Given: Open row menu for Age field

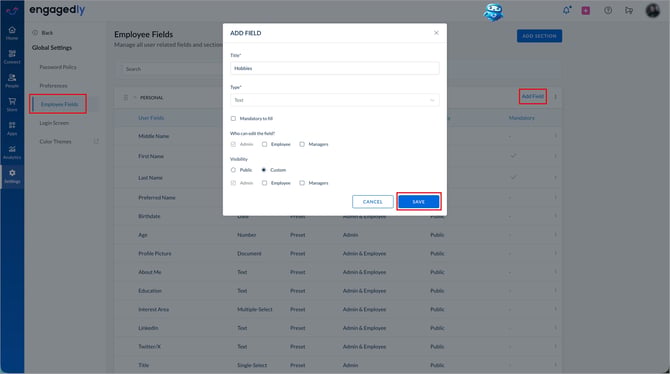Looking at the screenshot, I should pos(555,235).
